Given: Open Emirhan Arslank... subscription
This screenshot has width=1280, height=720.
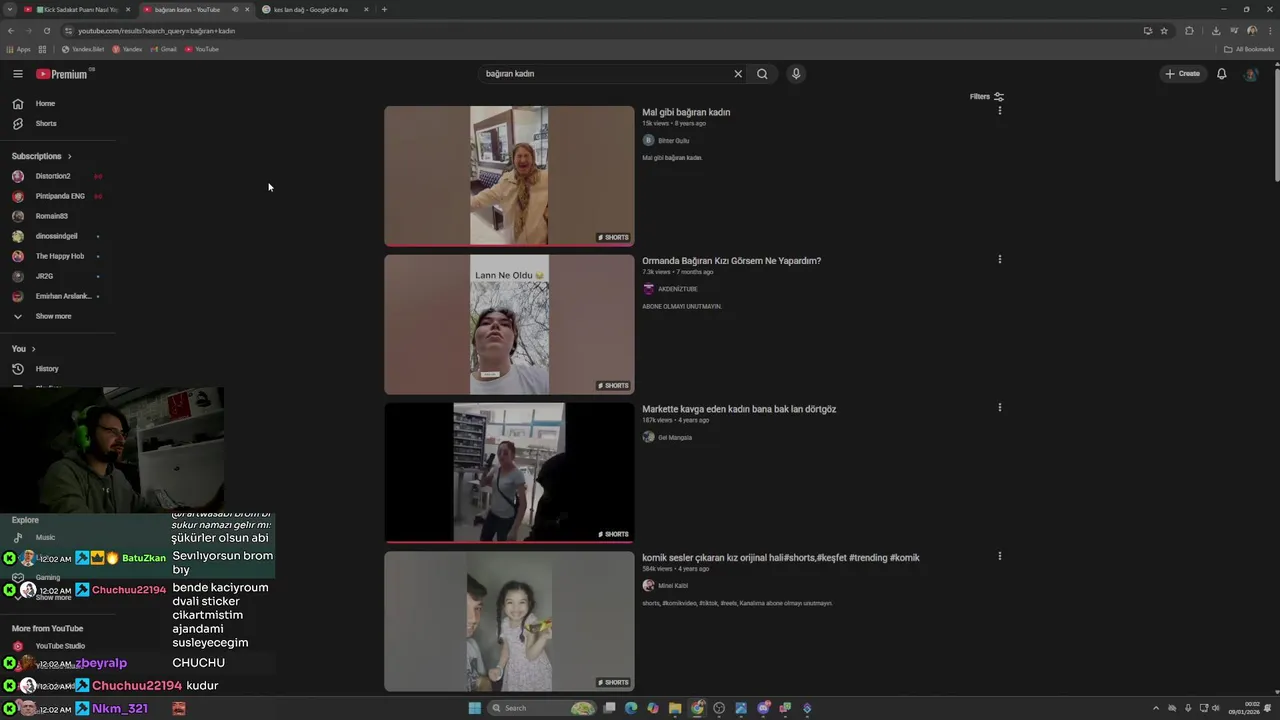Looking at the screenshot, I should coord(58,296).
